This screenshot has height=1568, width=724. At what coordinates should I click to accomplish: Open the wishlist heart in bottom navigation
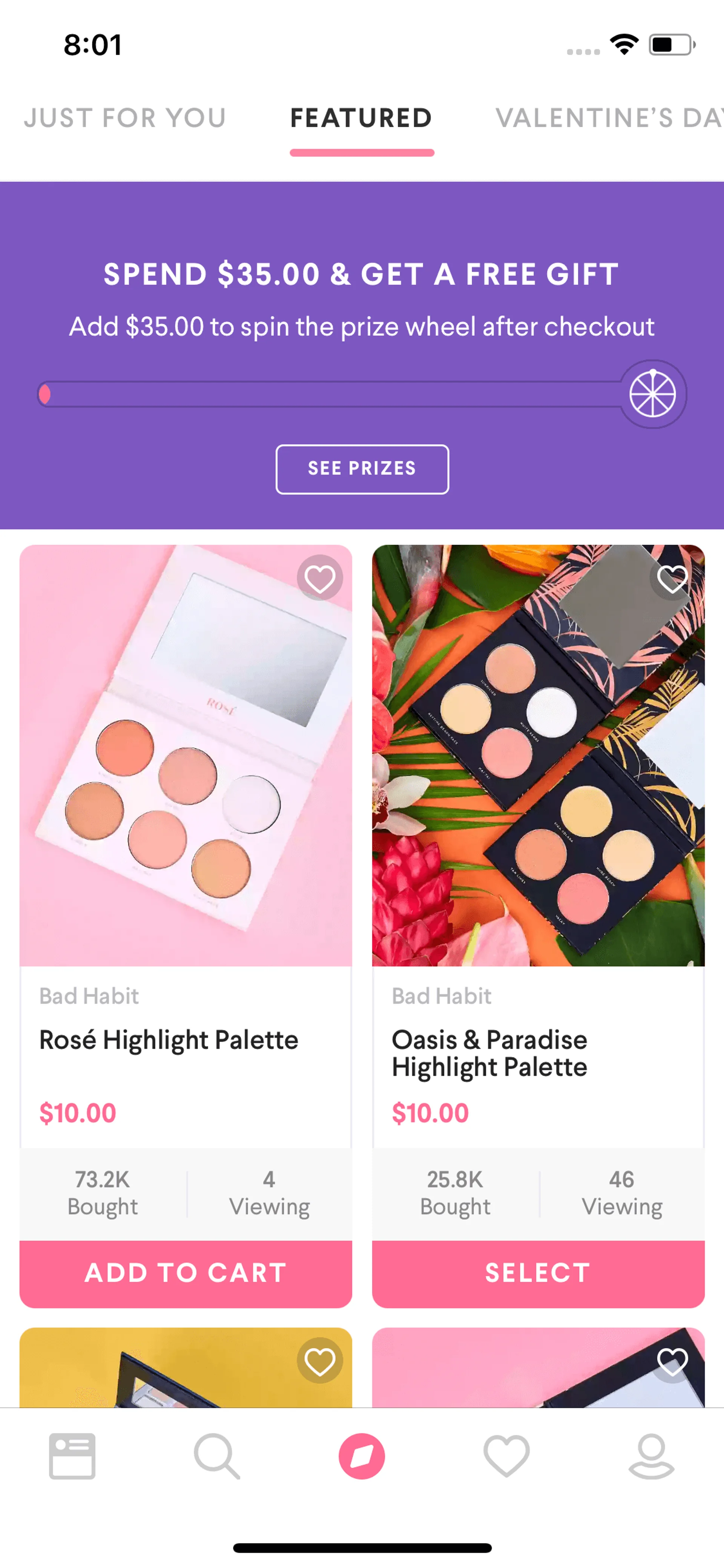tap(506, 1455)
